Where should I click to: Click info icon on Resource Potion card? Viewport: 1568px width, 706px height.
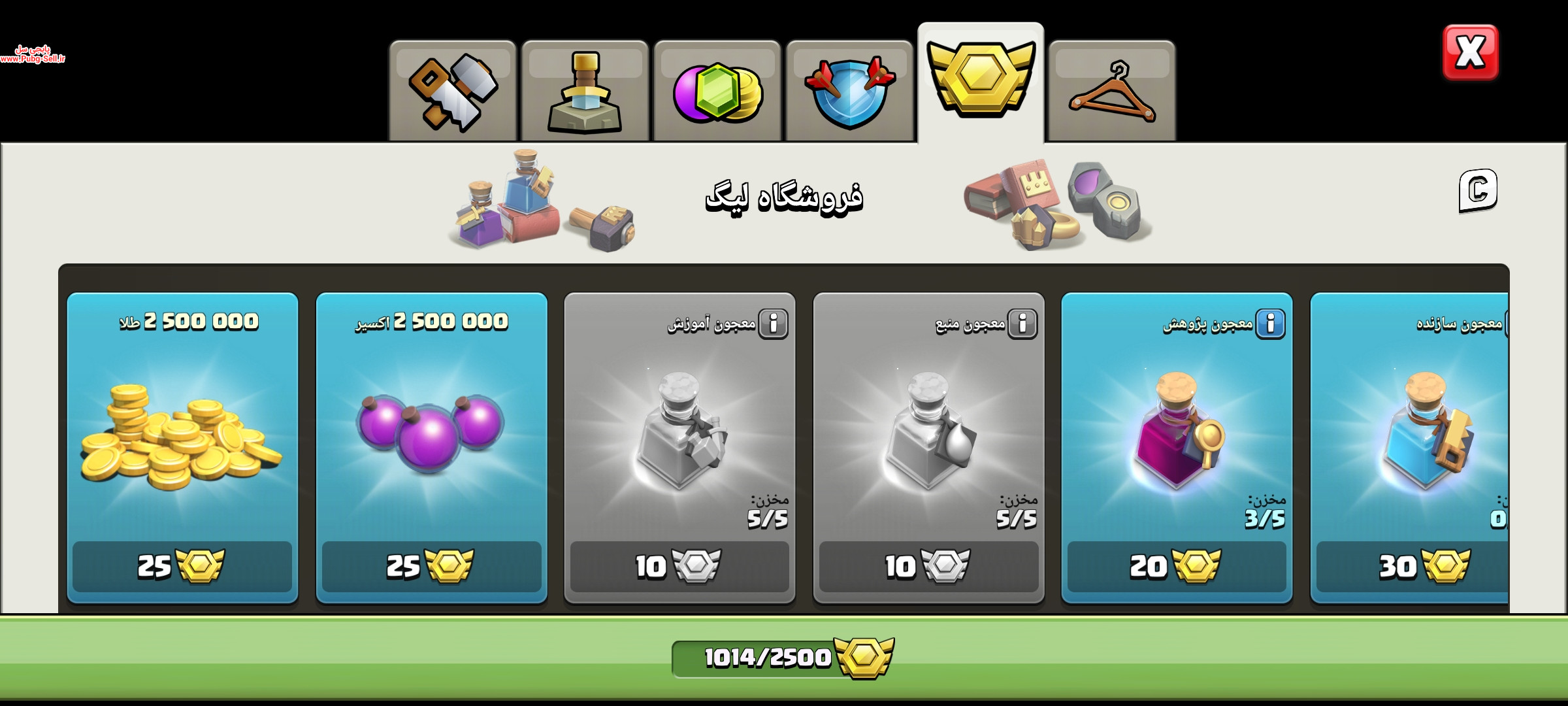tap(1022, 324)
